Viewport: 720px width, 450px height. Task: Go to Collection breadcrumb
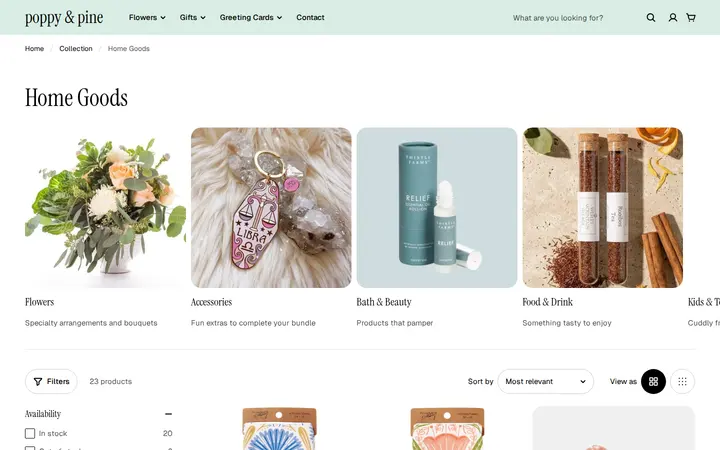pyautogui.click(x=76, y=49)
